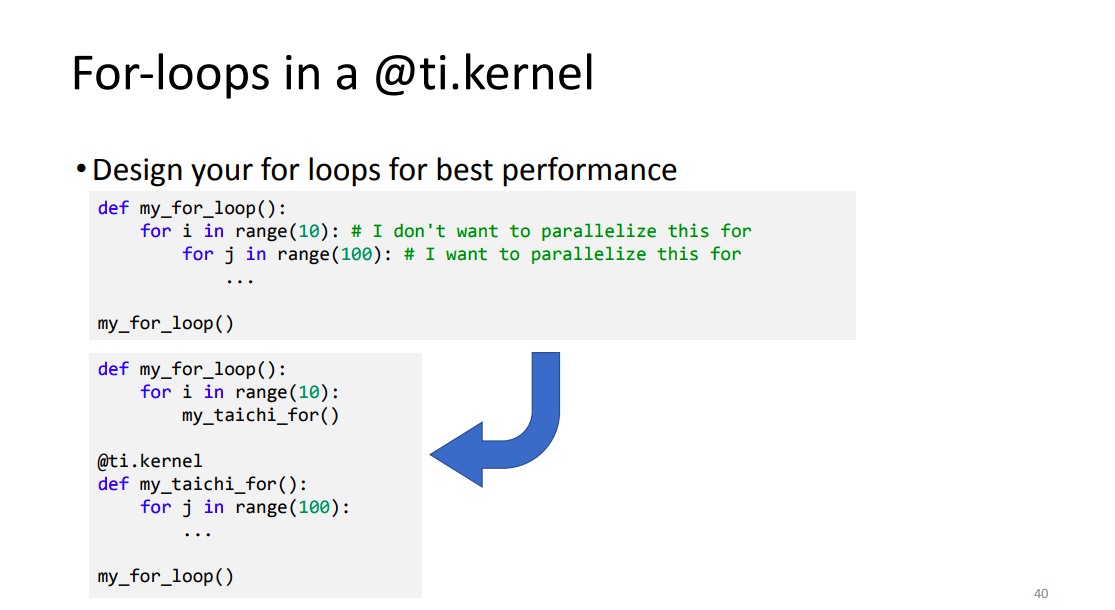The width and height of the screenshot is (1115, 610).
Task: Click 'my_for_loop()' call in top code block
Action: point(166,323)
